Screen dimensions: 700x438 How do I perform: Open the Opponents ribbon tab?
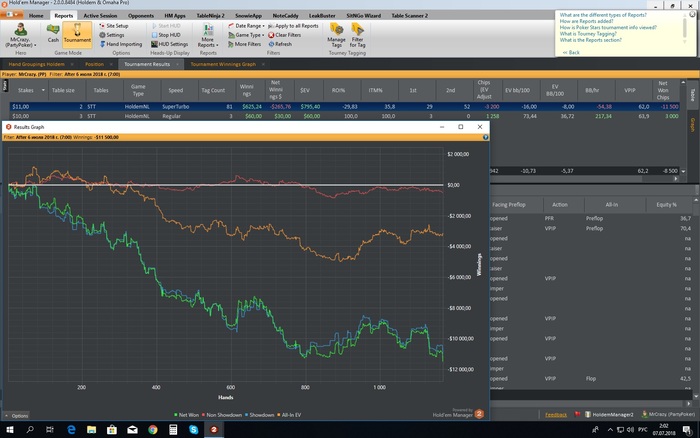tap(141, 15)
